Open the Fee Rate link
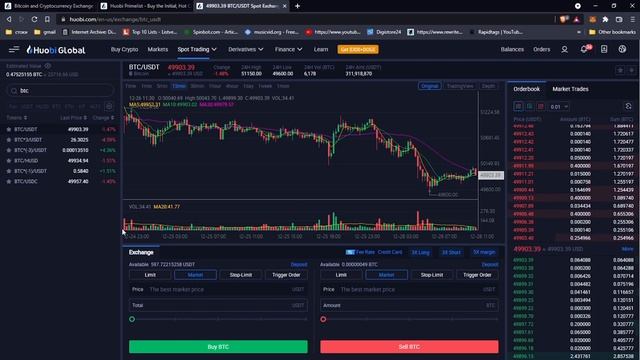Image resolution: width=640 pixels, height=360 pixels. coord(360,252)
